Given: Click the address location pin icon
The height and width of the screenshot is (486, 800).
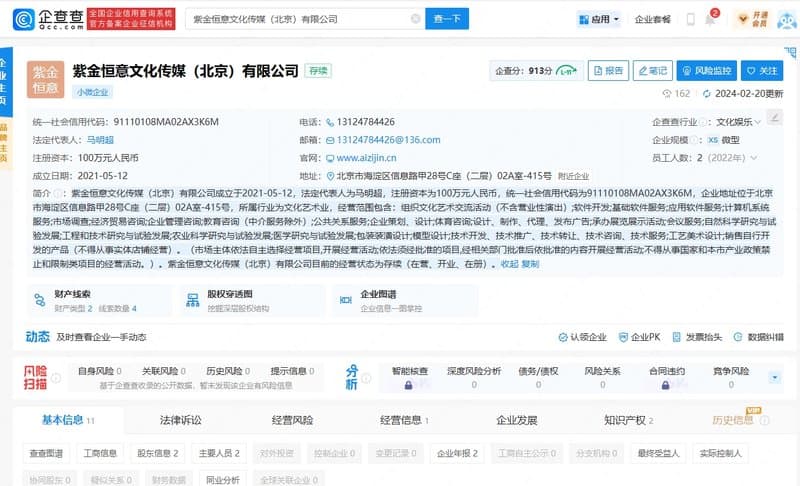Looking at the screenshot, I should coord(330,176).
